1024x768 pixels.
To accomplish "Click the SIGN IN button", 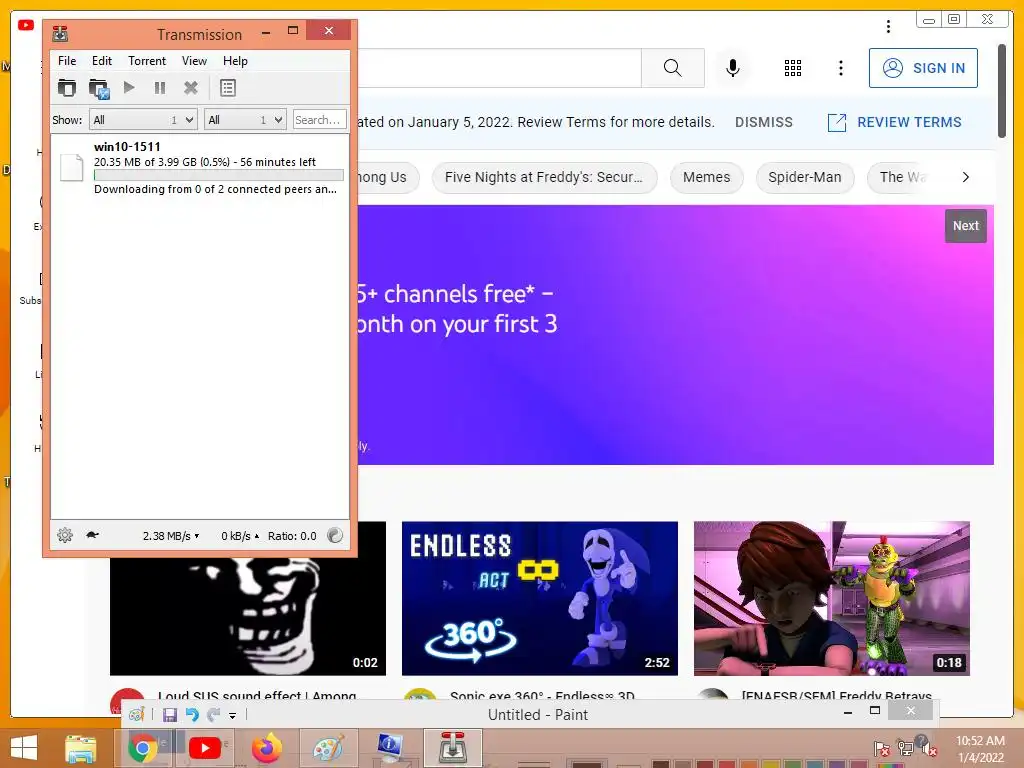I will tap(923, 68).
